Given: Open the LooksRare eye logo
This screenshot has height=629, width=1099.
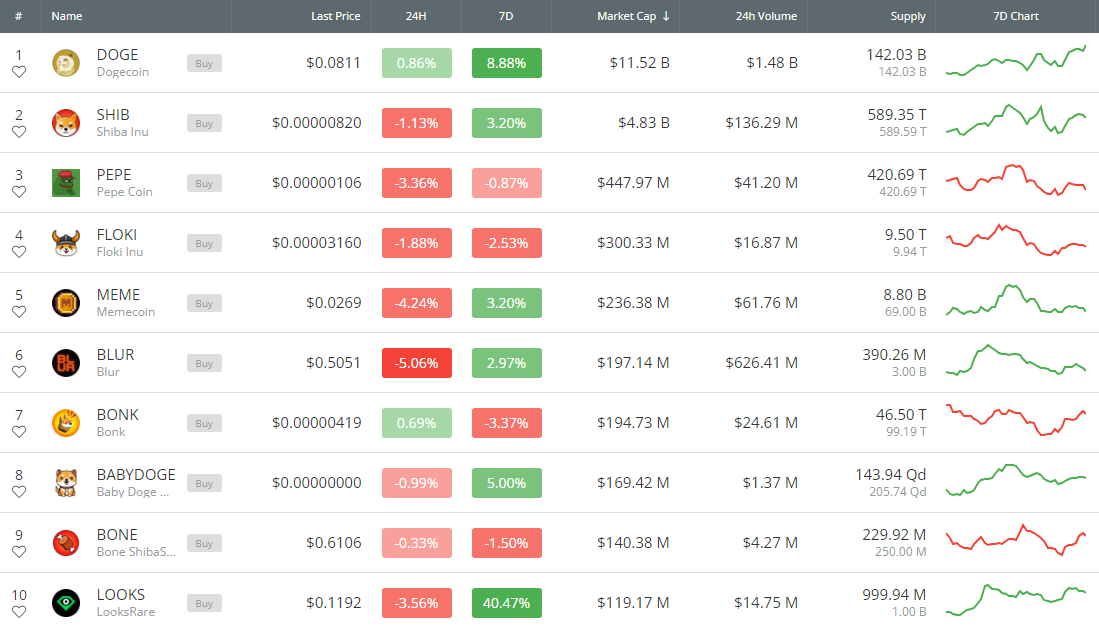Looking at the screenshot, I should pyautogui.click(x=66, y=603).
